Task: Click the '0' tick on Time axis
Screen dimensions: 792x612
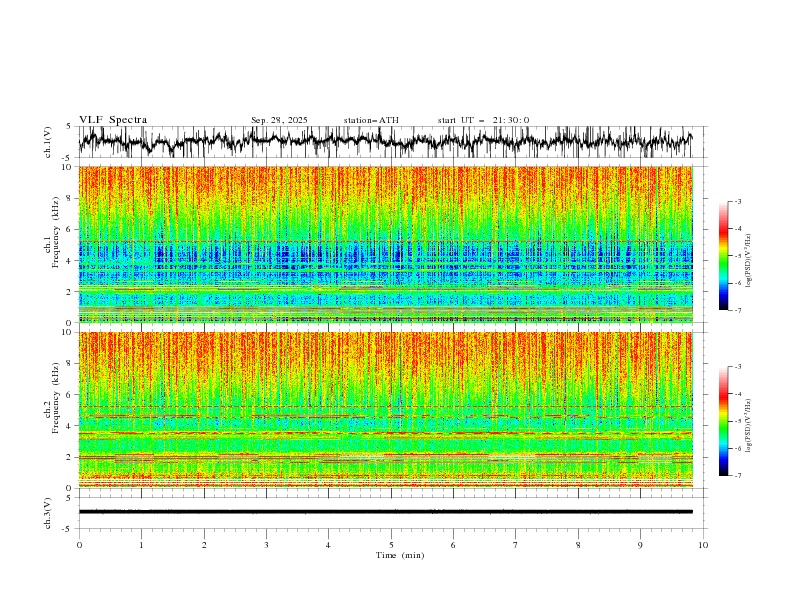Action: 79,545
